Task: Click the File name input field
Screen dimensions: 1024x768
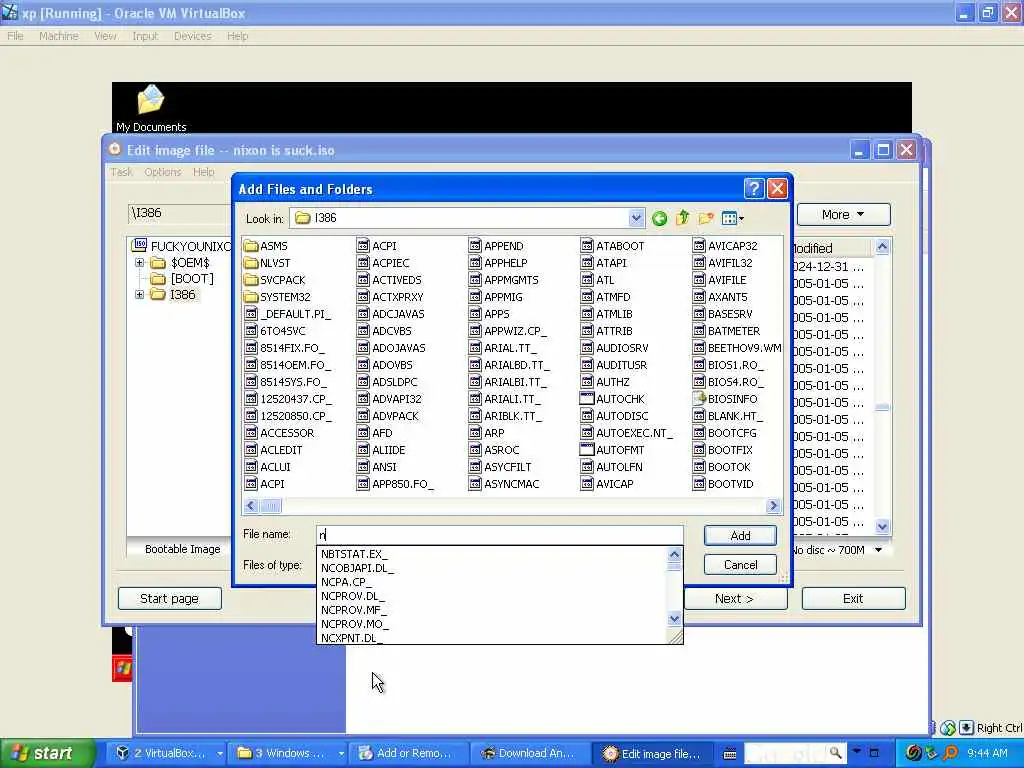Action: [x=499, y=535]
